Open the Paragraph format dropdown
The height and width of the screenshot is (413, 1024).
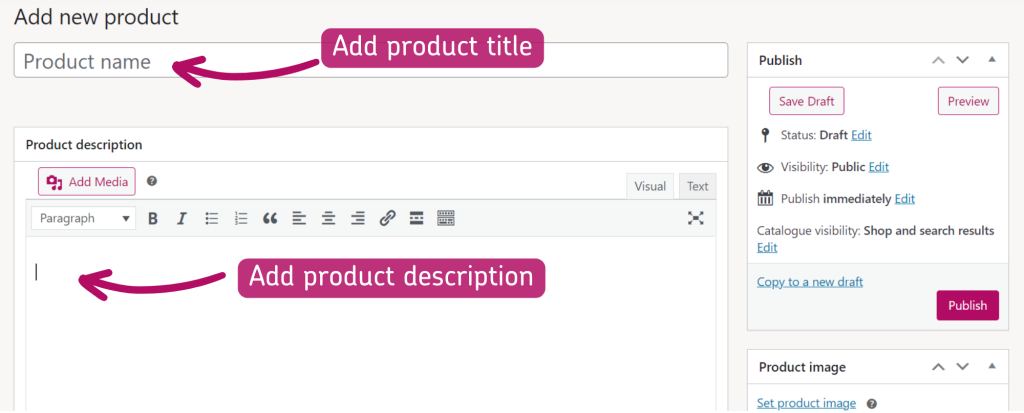point(83,218)
